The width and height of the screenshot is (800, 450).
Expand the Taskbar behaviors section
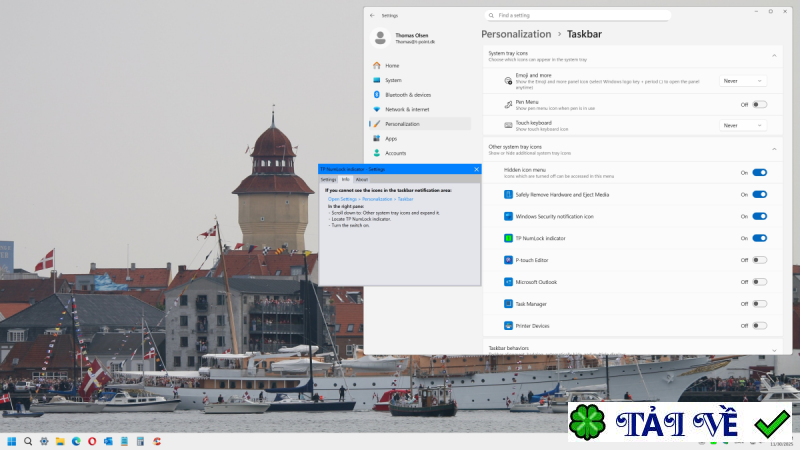tap(774, 350)
